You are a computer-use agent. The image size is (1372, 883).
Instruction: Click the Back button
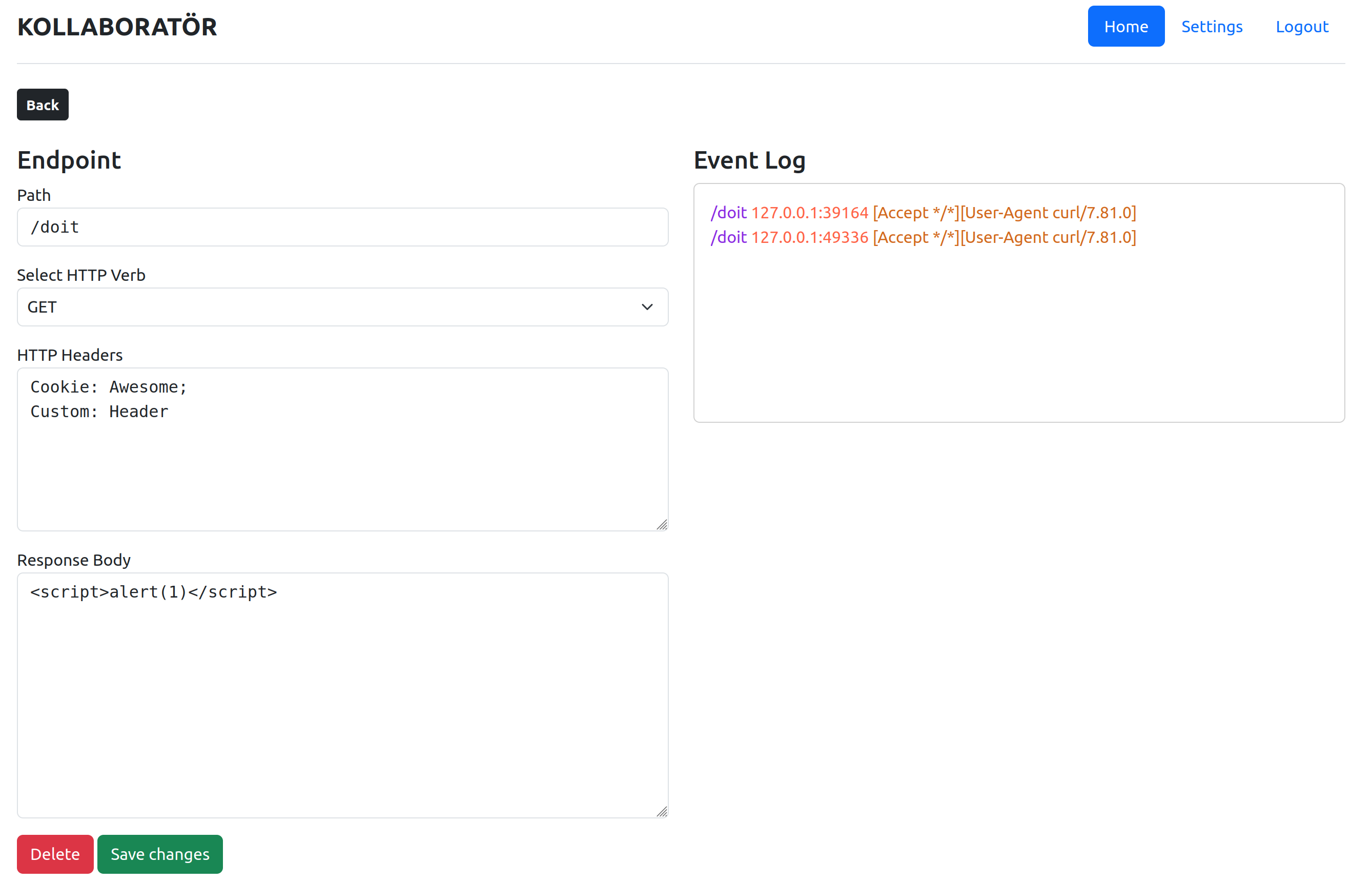43,105
